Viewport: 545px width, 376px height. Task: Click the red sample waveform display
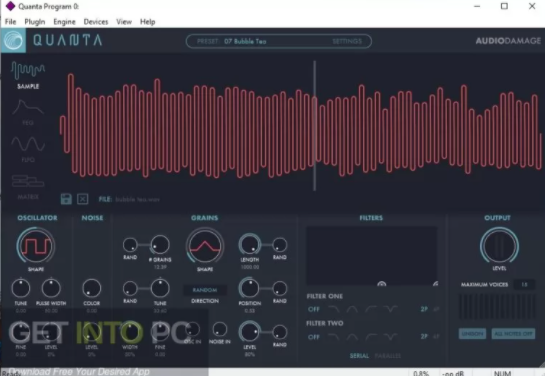coord(301,125)
